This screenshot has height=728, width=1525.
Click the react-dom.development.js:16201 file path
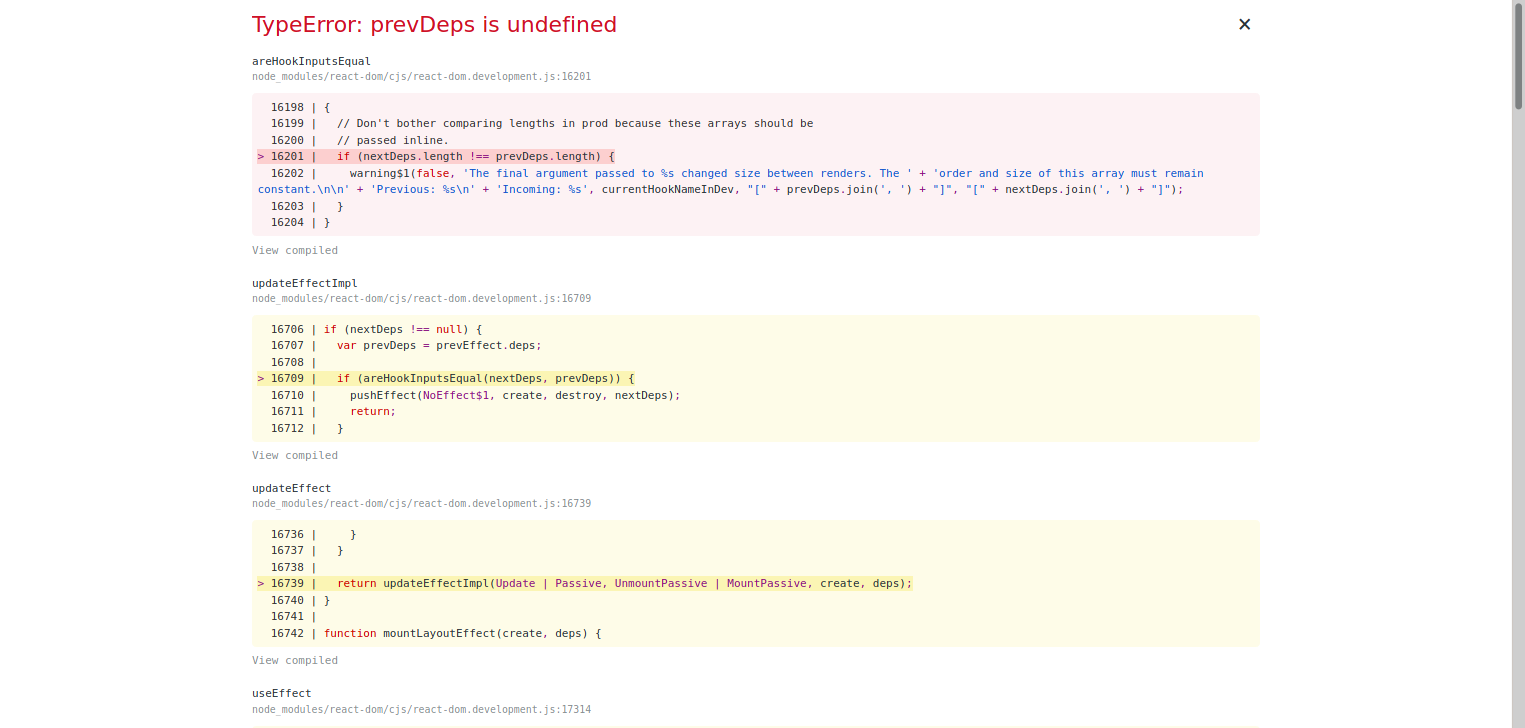(x=421, y=76)
